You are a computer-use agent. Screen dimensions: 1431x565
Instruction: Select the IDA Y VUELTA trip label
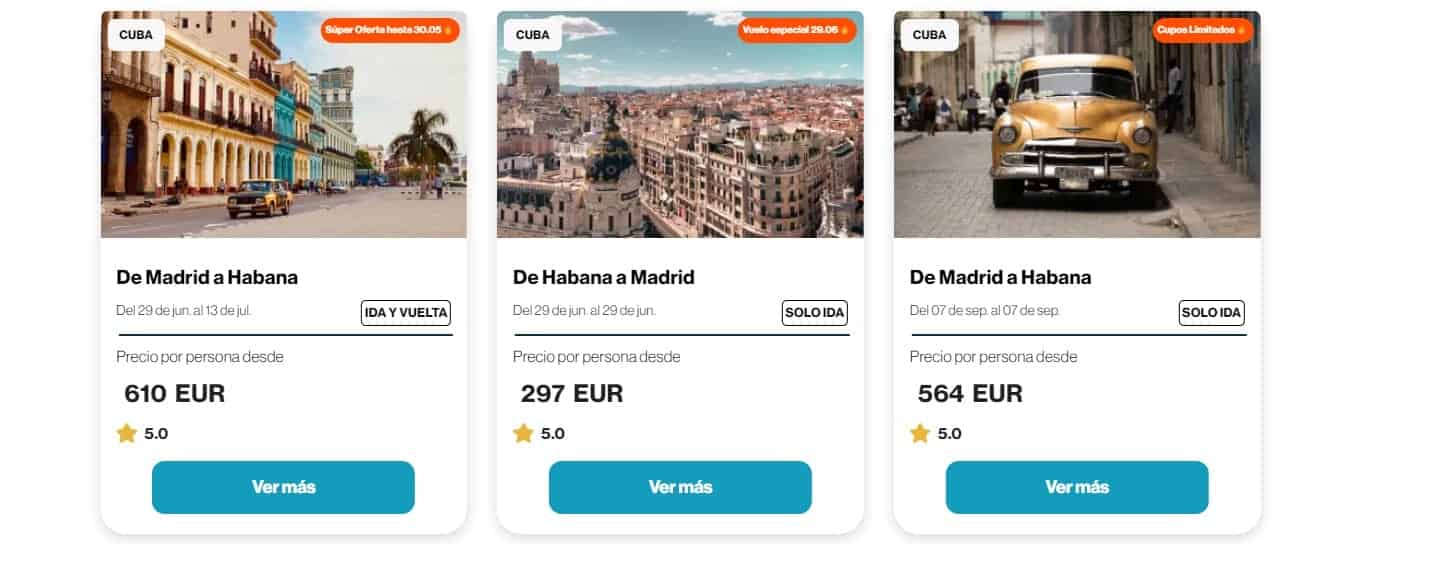pos(406,313)
